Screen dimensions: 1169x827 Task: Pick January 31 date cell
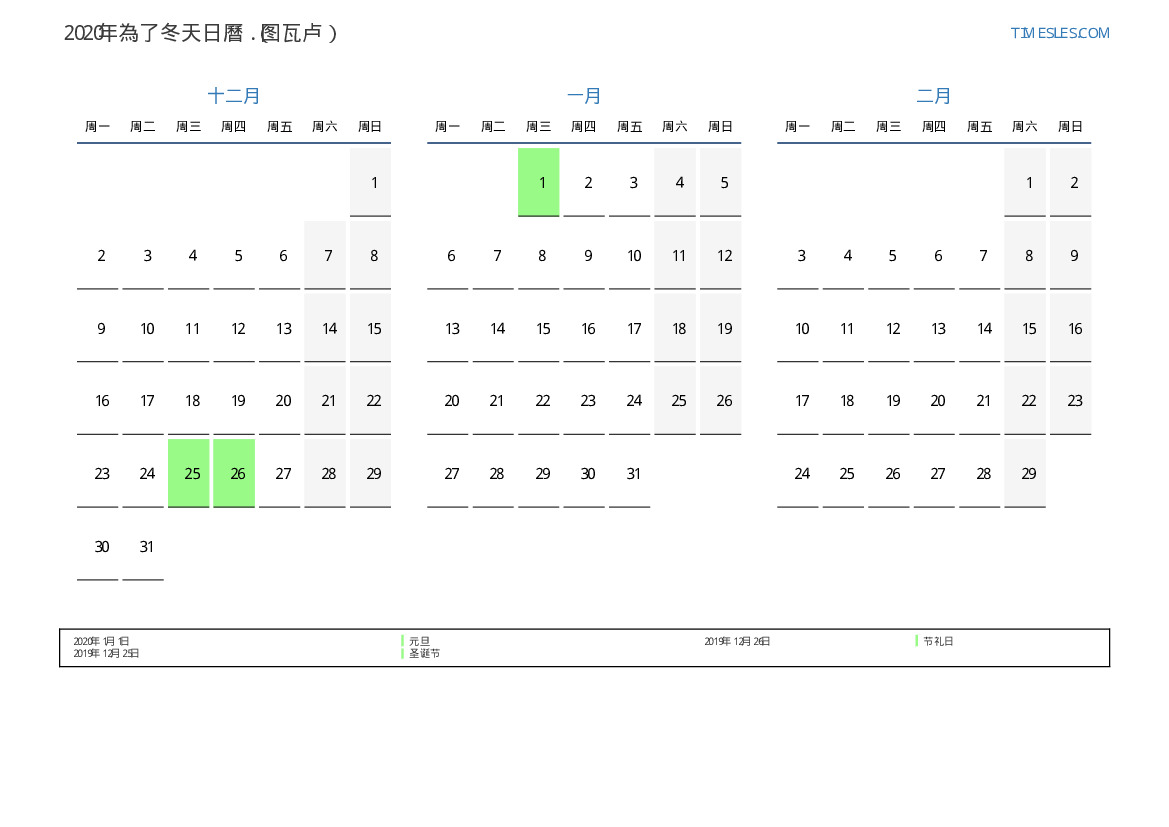(630, 473)
